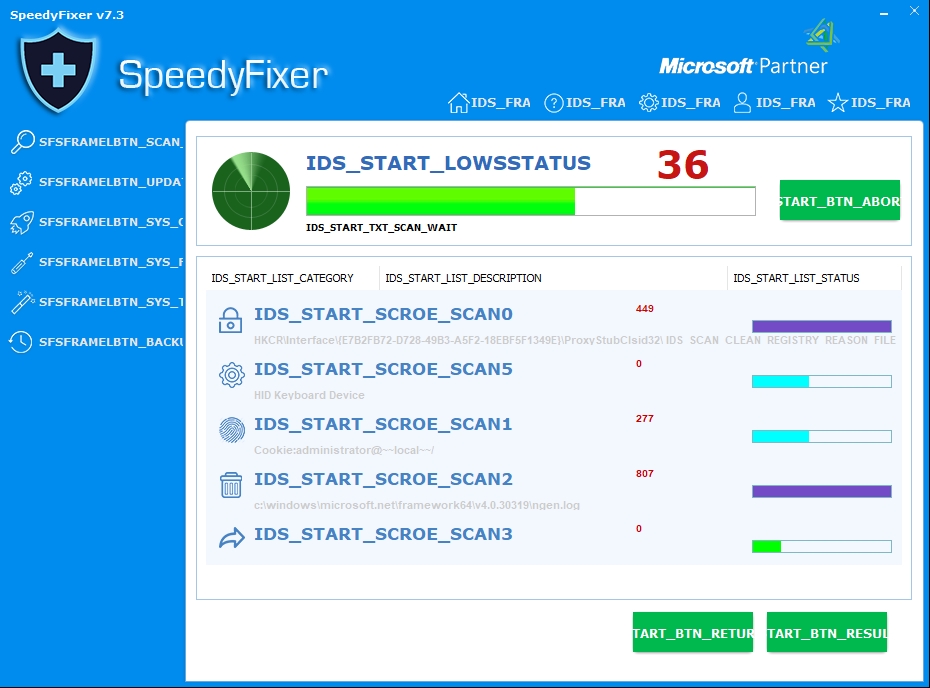Click the START_BTN_RESUL green button
This screenshot has height=688, width=930.
(826, 632)
